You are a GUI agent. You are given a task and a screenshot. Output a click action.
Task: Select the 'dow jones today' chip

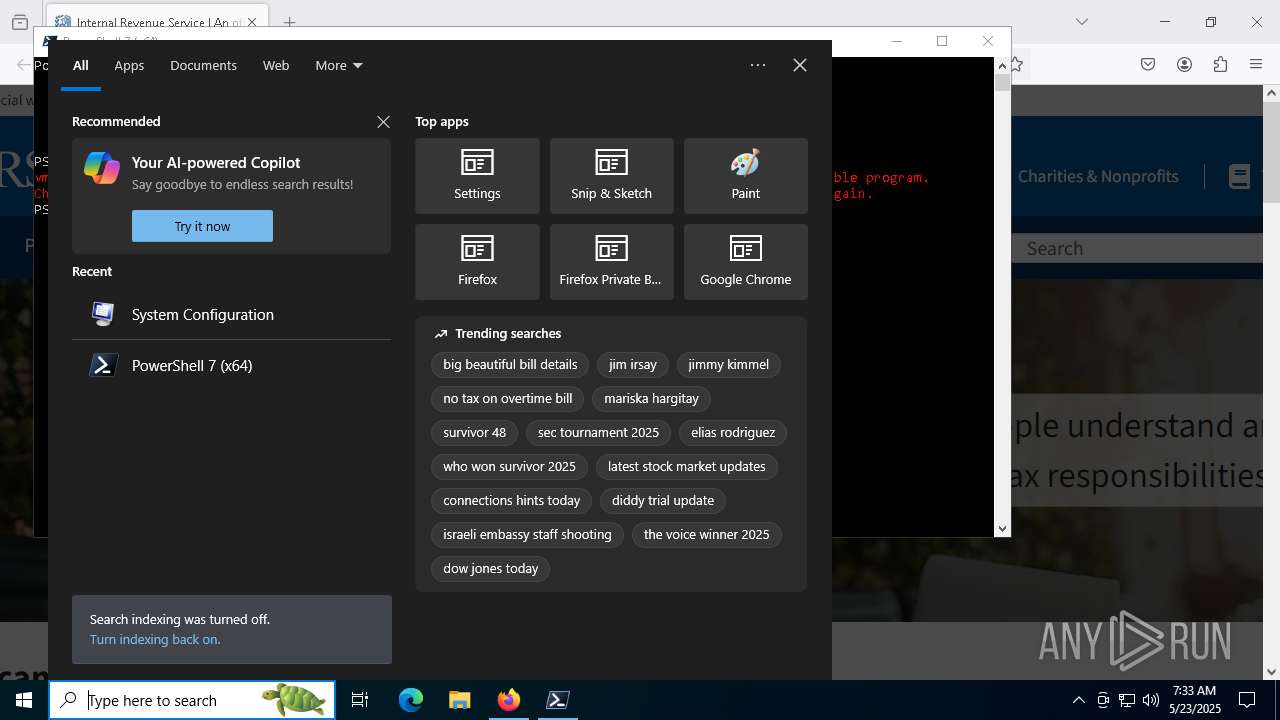[x=490, y=569]
